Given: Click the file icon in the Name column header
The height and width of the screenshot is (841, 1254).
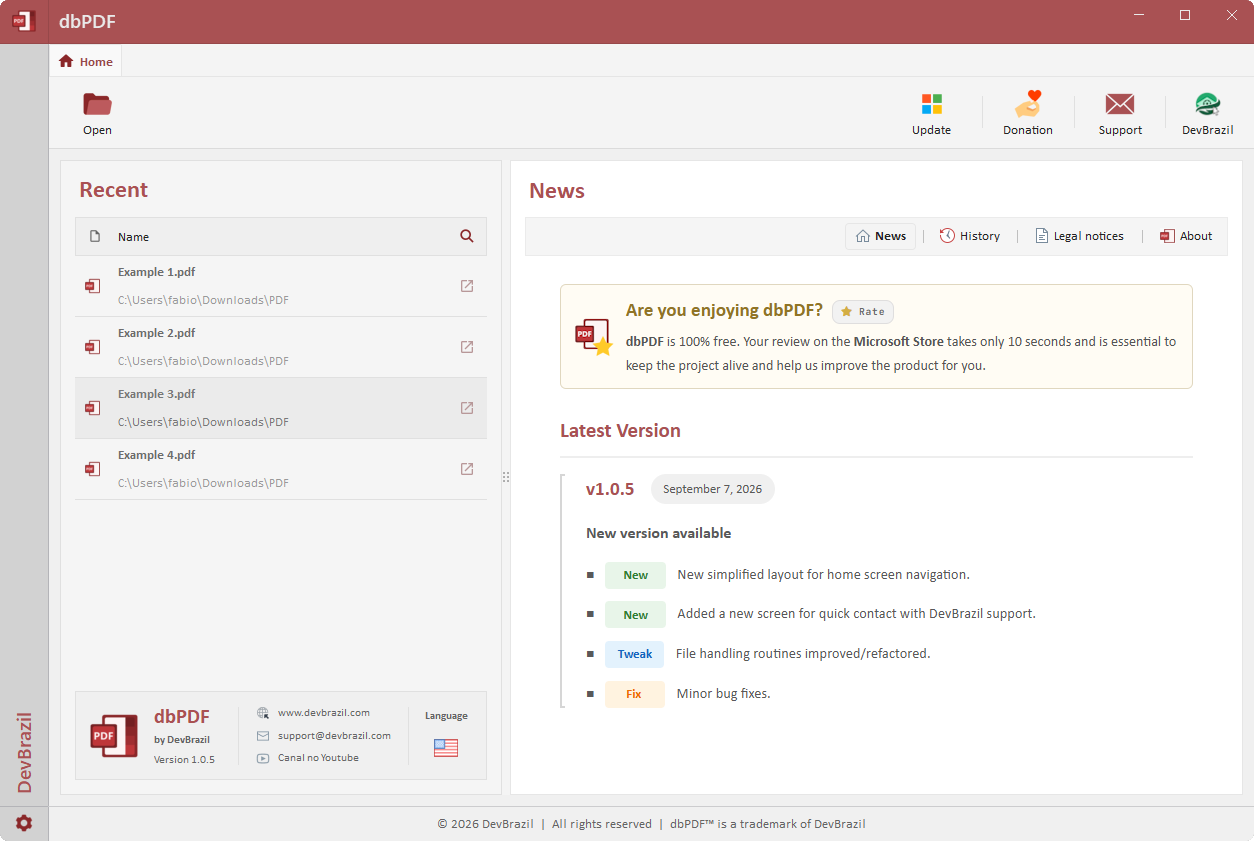Looking at the screenshot, I should [95, 237].
